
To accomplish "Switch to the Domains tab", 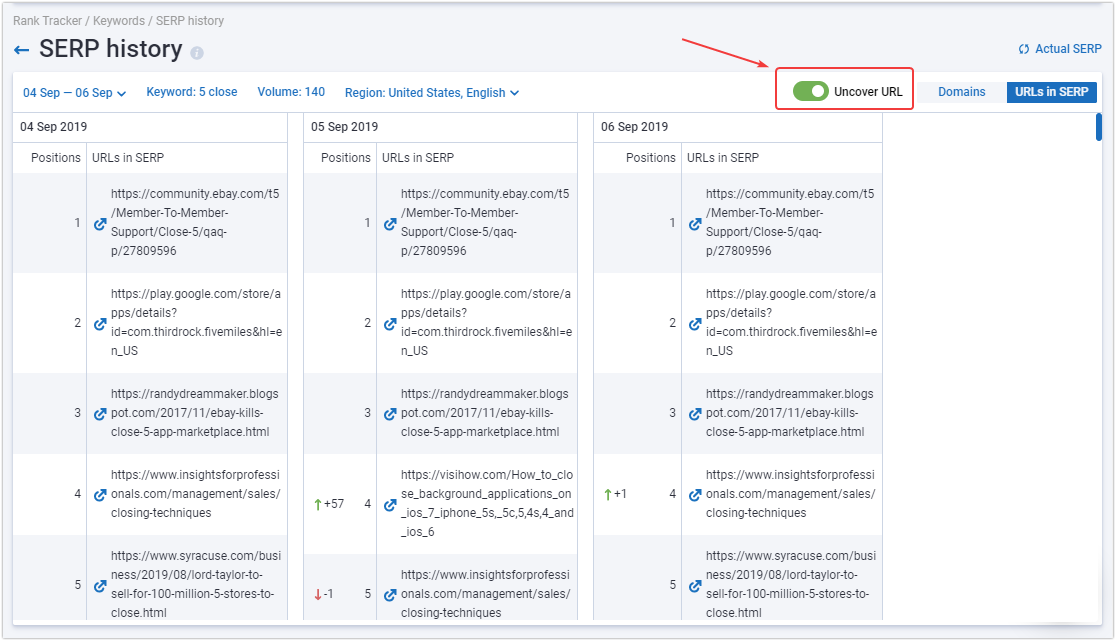I will pos(962,92).
